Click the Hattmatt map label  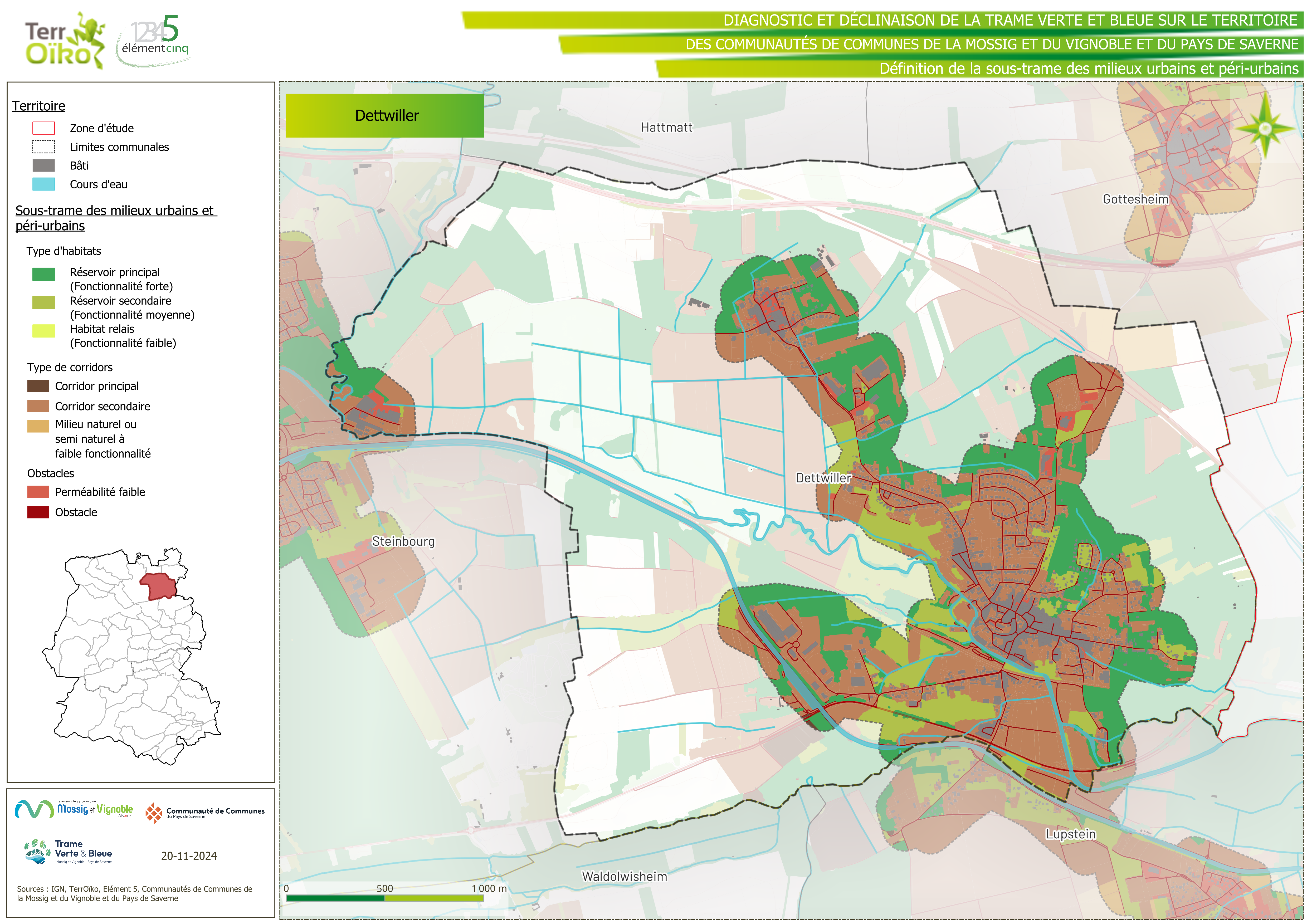coord(667,128)
